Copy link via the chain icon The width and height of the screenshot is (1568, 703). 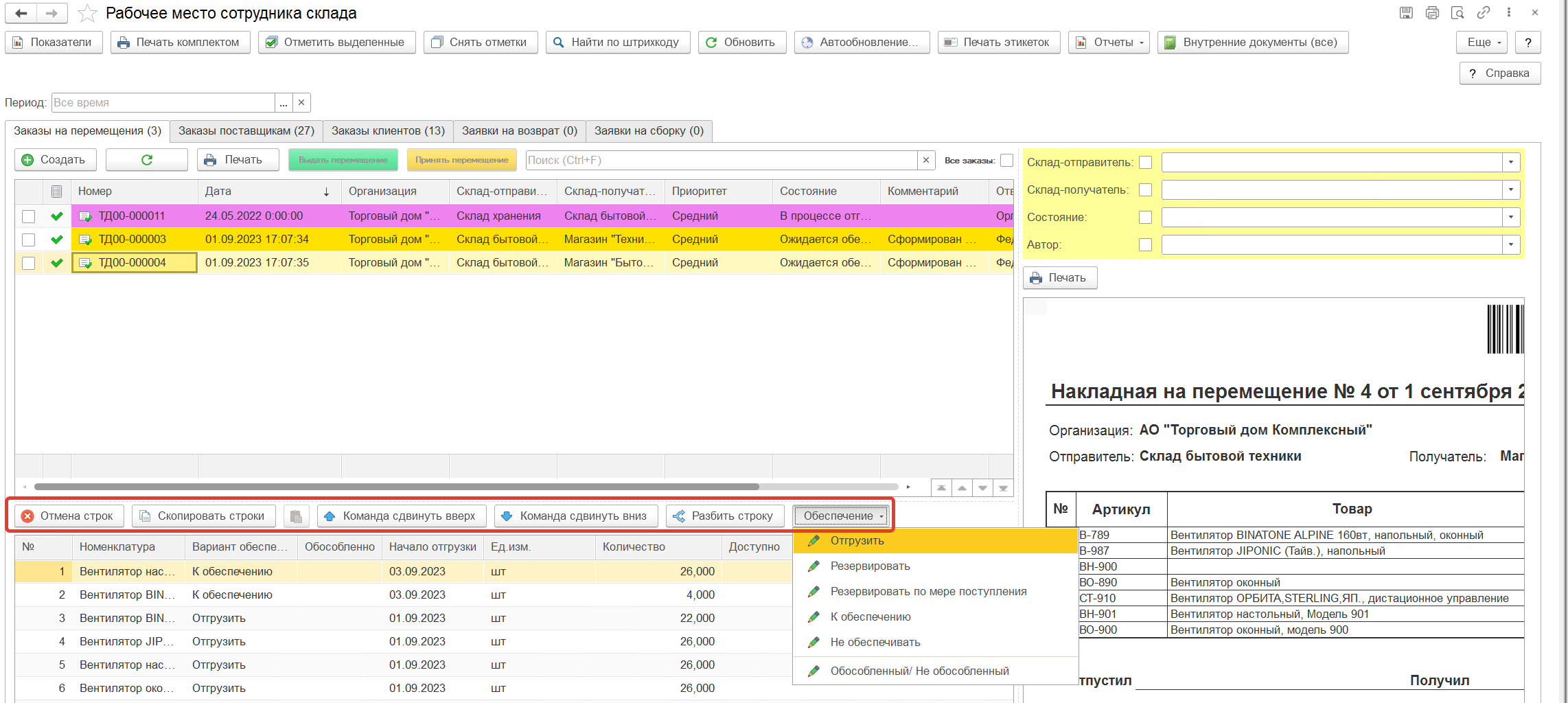tap(1484, 12)
